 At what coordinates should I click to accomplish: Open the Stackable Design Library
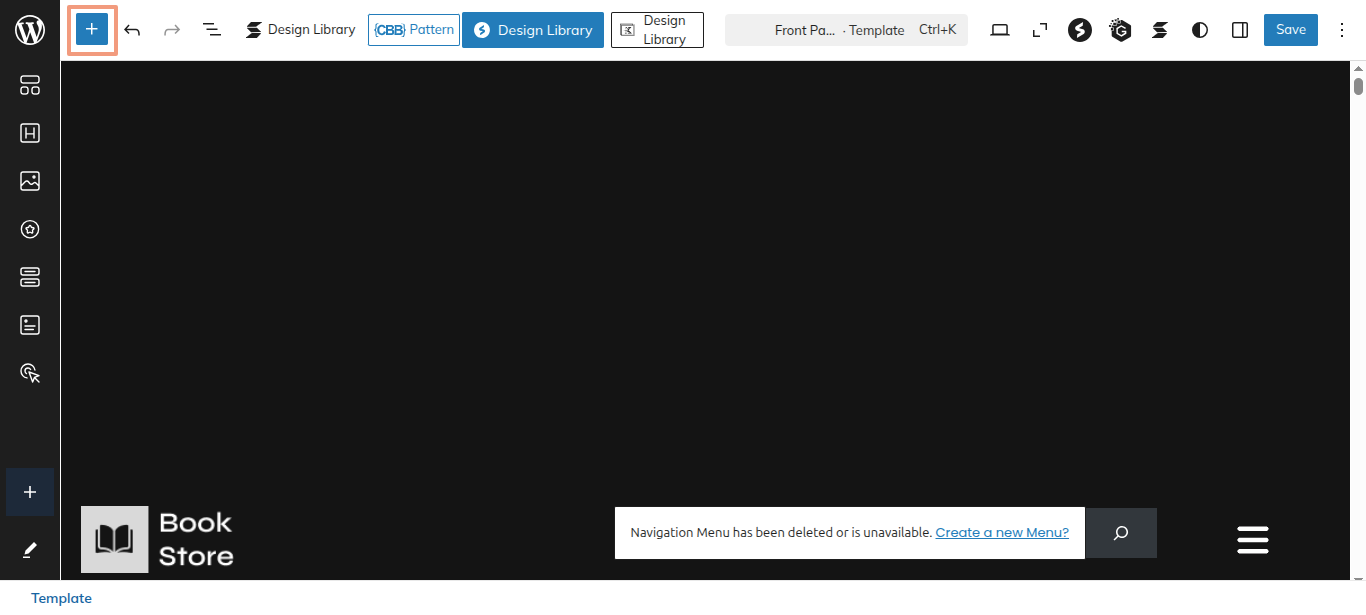301,30
